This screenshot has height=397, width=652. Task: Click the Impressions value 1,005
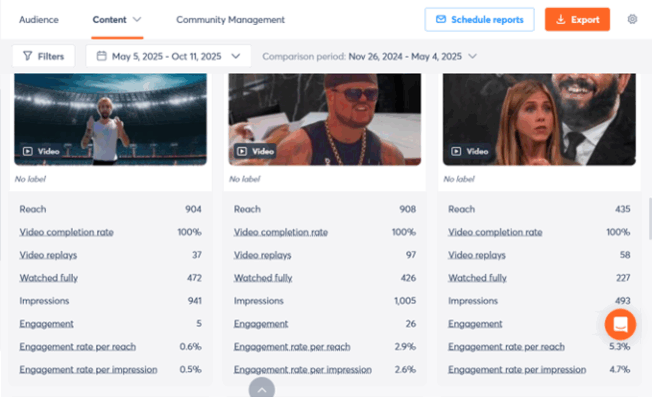[405, 301]
